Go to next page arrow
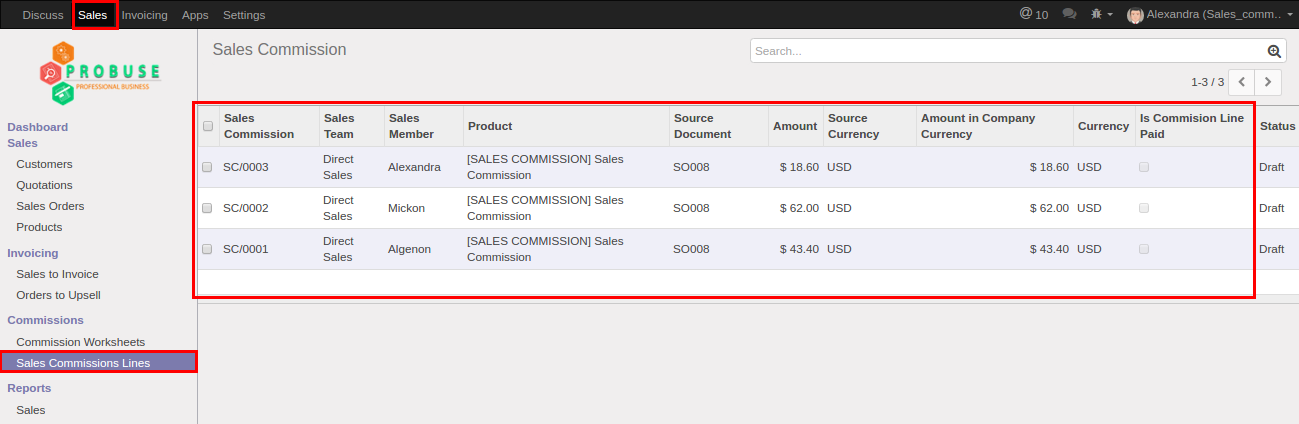This screenshot has height=424, width=1299. (x=1269, y=82)
